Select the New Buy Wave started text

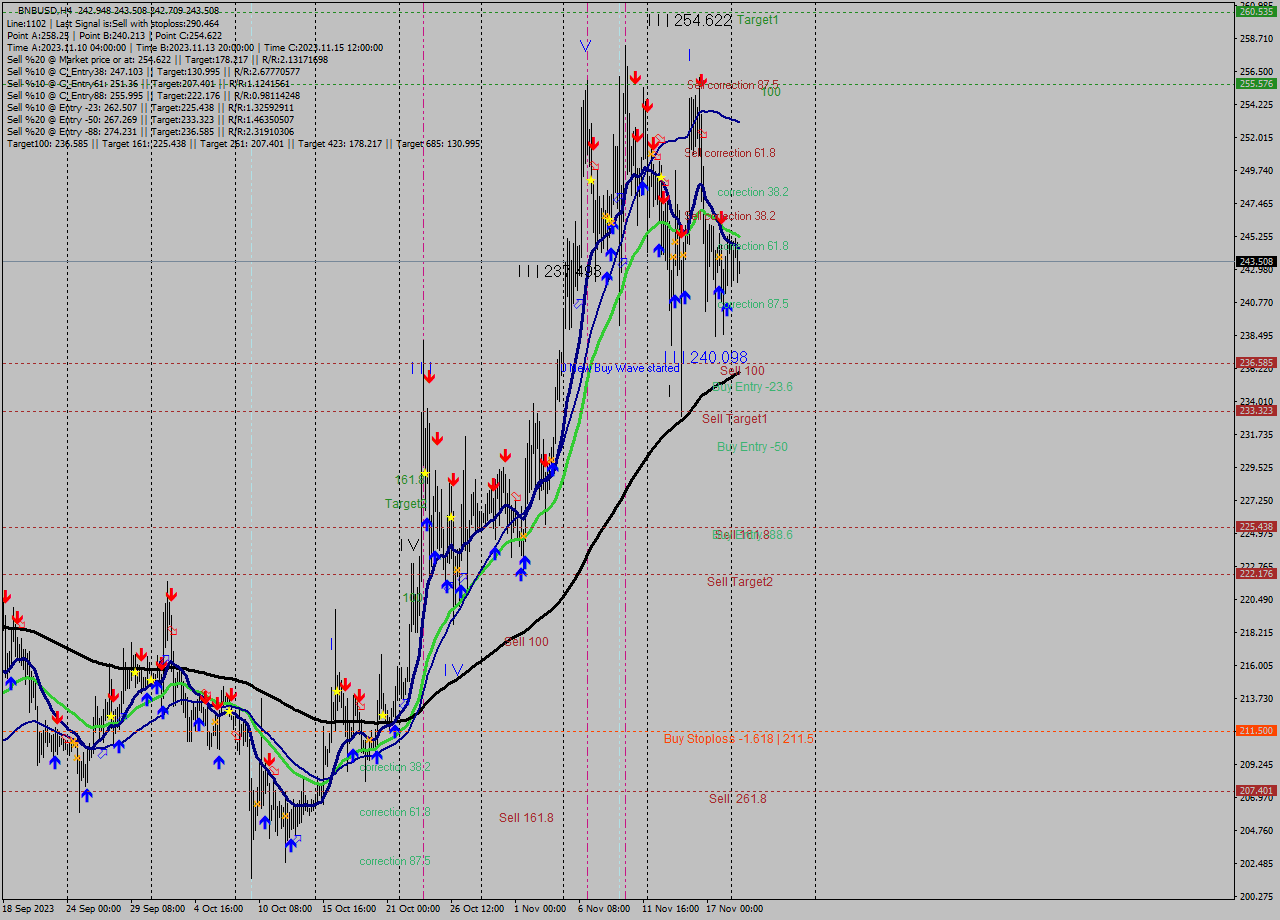[622, 368]
